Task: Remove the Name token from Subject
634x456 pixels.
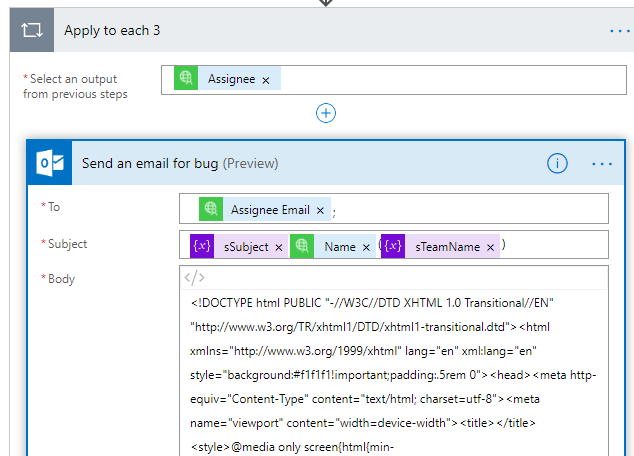Action: pyautogui.click(x=366, y=246)
